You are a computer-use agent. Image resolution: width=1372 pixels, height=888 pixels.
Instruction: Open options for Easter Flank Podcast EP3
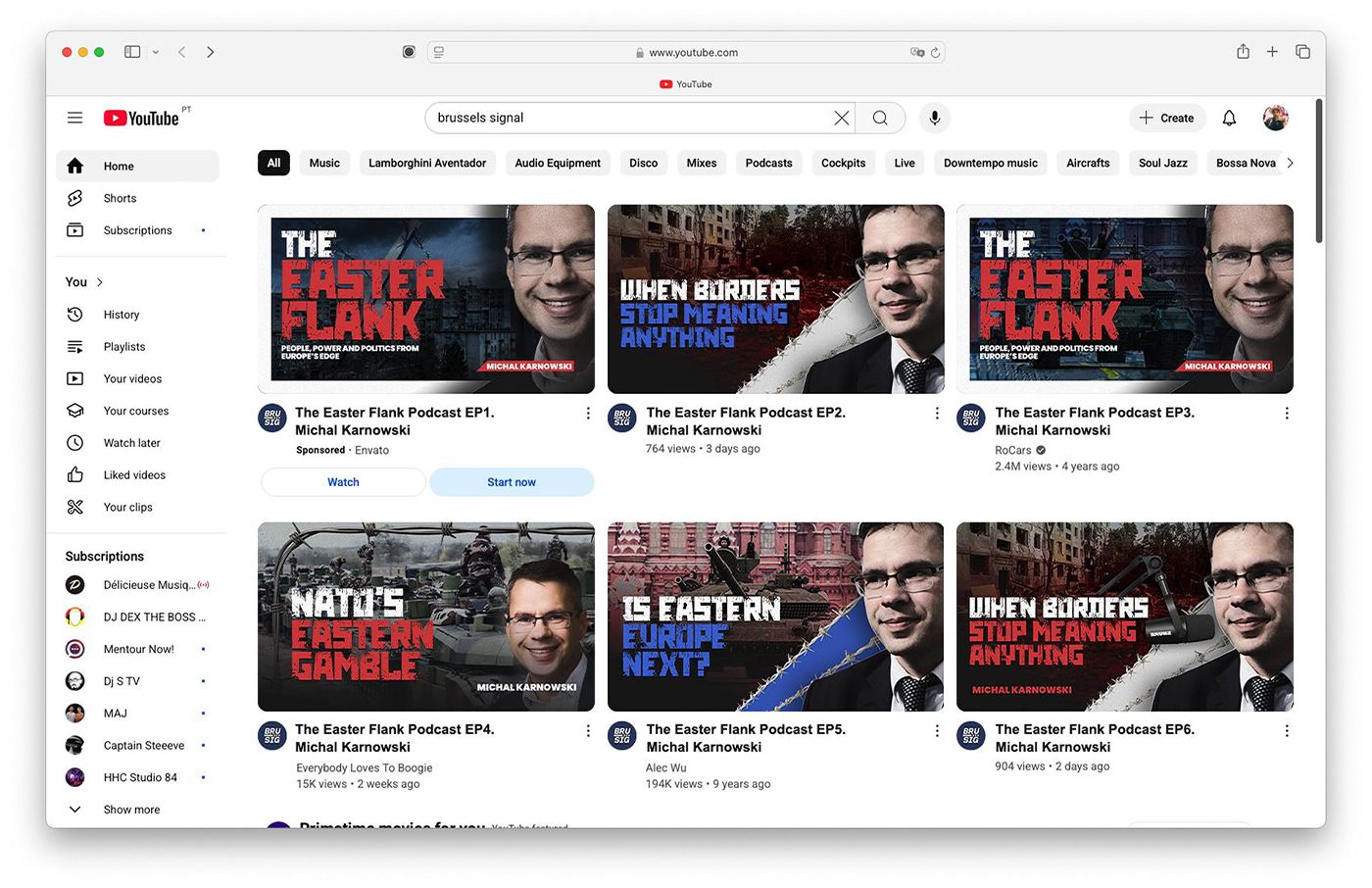(1287, 414)
